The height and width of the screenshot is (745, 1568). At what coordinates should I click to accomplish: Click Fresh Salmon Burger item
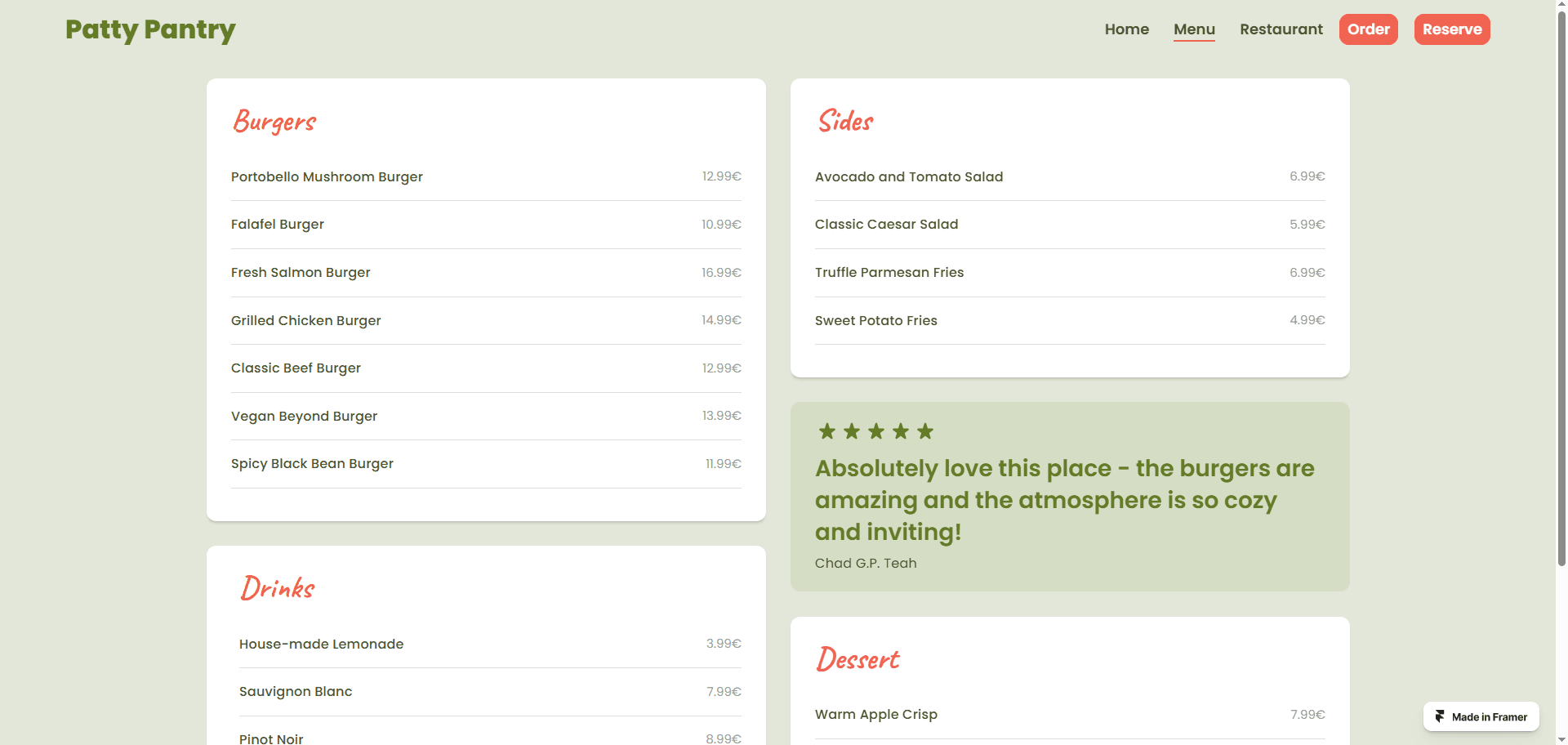301,272
